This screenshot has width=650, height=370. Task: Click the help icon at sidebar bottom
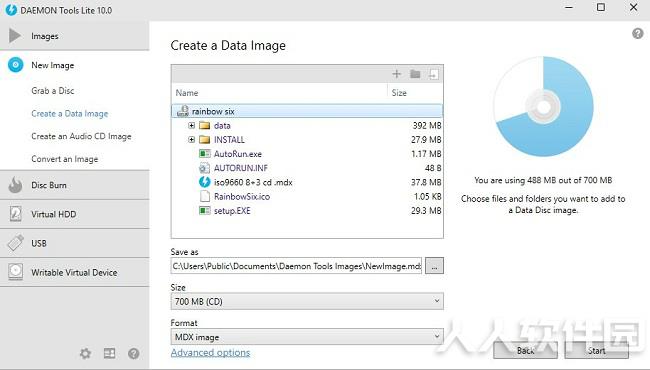pyautogui.click(x=133, y=353)
